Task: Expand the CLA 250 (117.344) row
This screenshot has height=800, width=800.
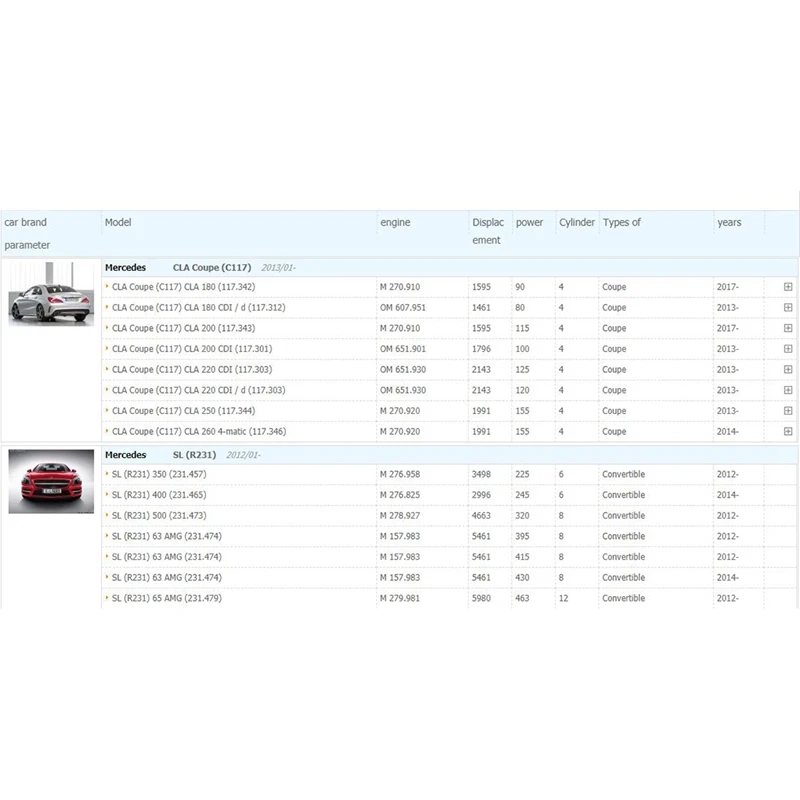Action: (788, 411)
